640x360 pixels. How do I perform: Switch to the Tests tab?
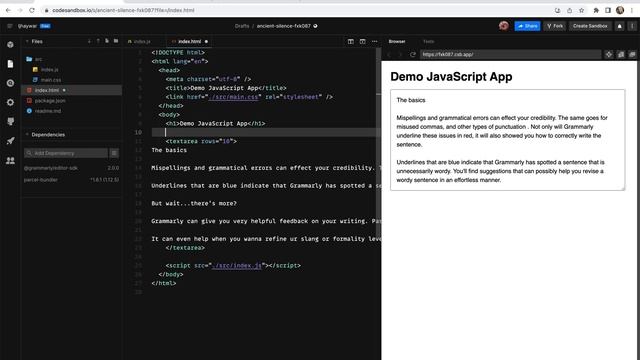[x=428, y=42]
